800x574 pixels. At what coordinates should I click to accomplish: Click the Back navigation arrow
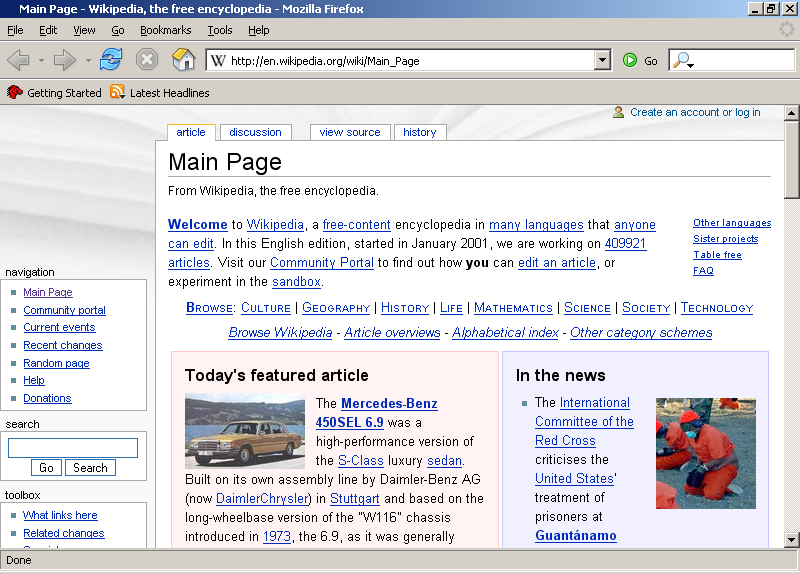[x=19, y=60]
